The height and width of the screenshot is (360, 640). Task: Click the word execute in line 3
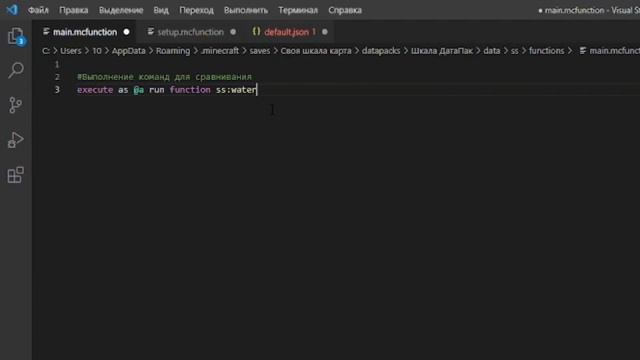coord(95,89)
